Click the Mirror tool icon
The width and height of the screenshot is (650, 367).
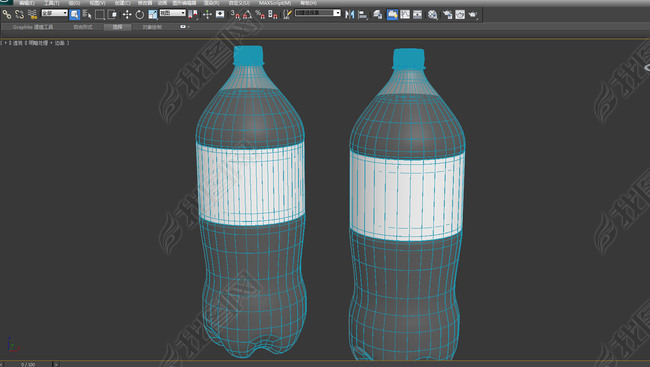point(350,15)
